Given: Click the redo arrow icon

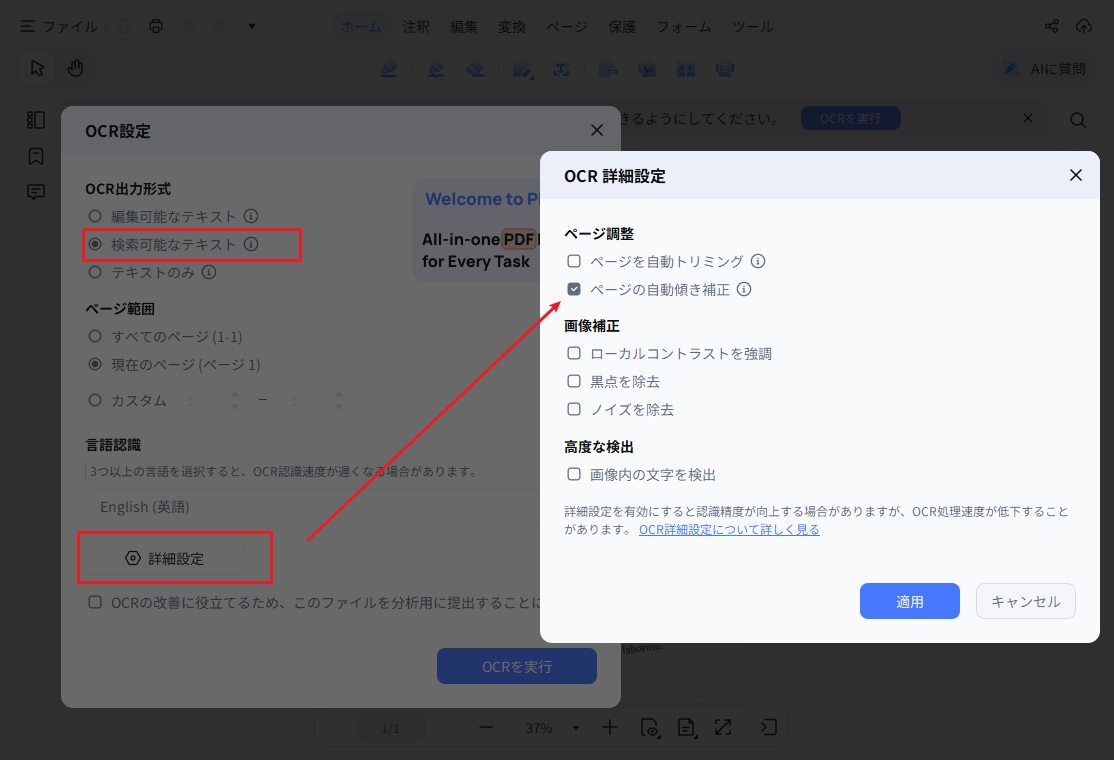Looking at the screenshot, I should (x=220, y=26).
